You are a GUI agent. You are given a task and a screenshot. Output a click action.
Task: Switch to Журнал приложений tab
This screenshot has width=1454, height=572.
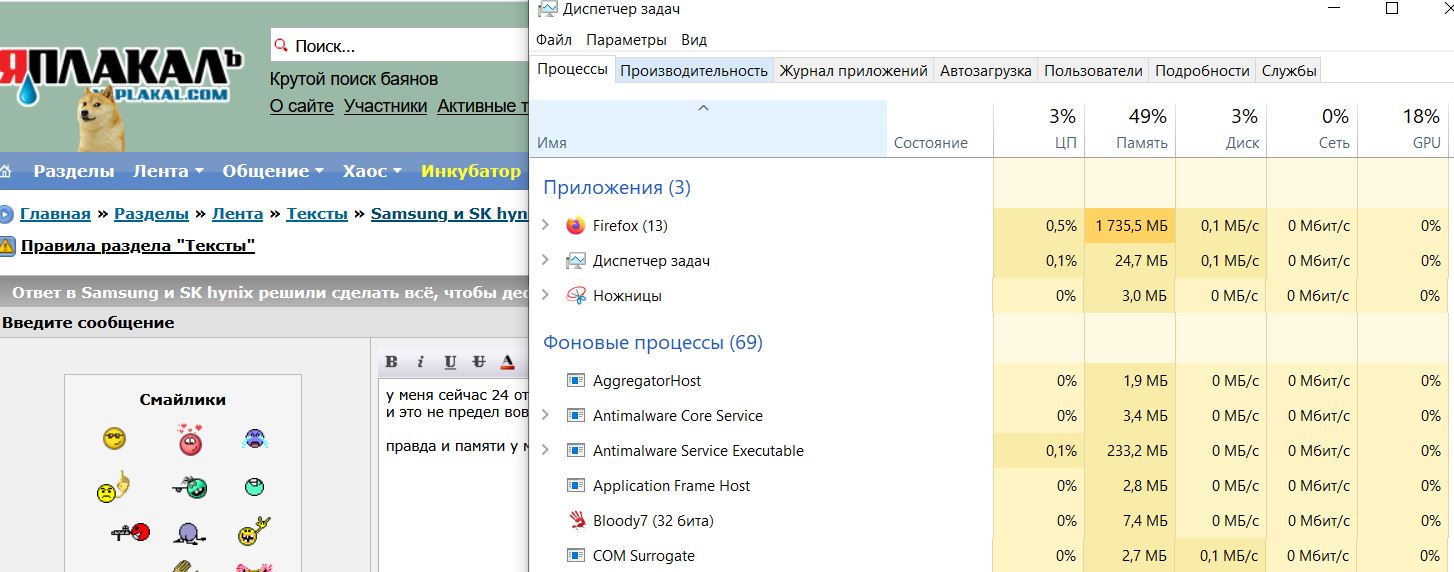click(854, 70)
